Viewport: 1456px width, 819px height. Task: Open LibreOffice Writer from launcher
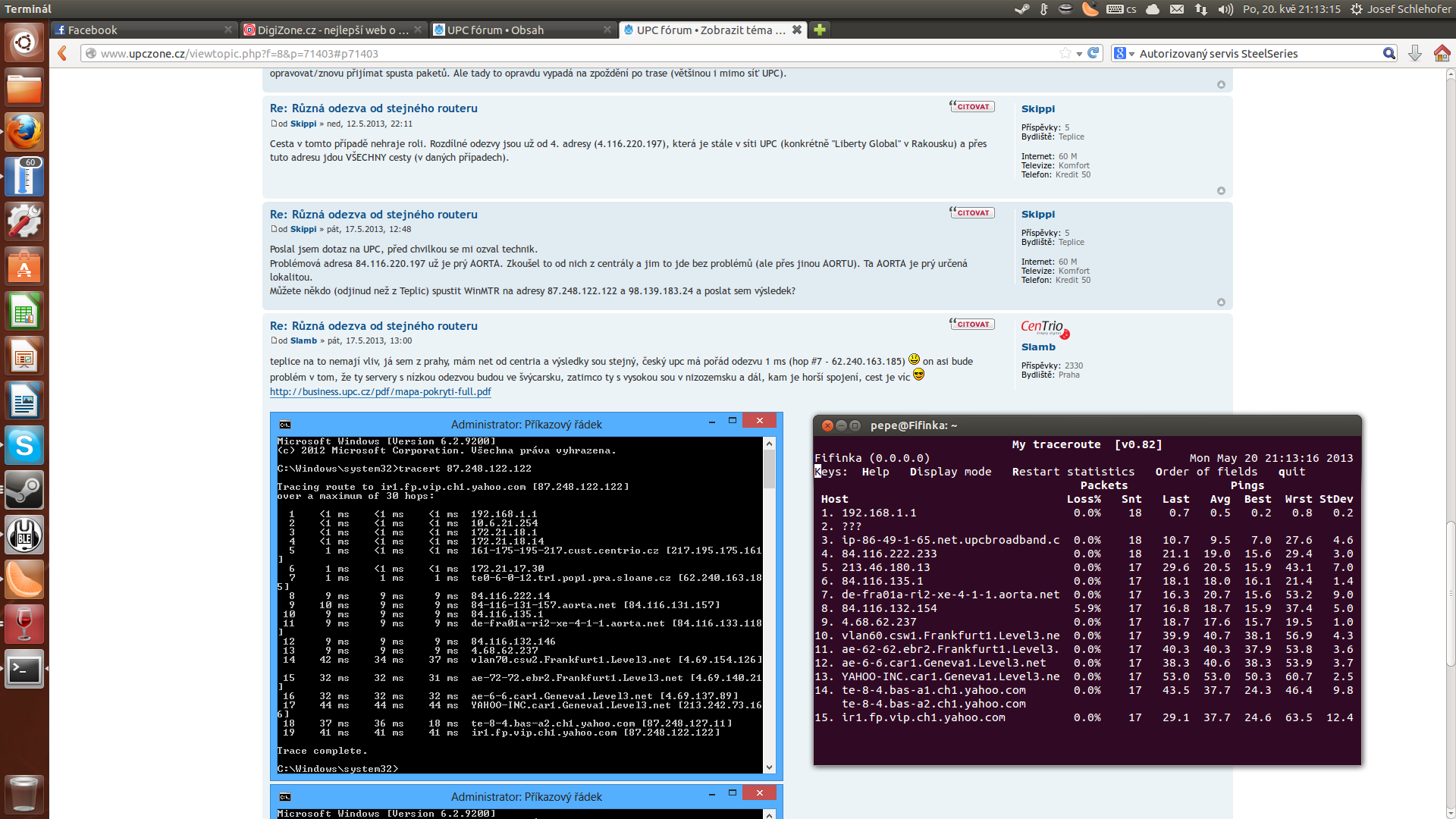(x=24, y=400)
